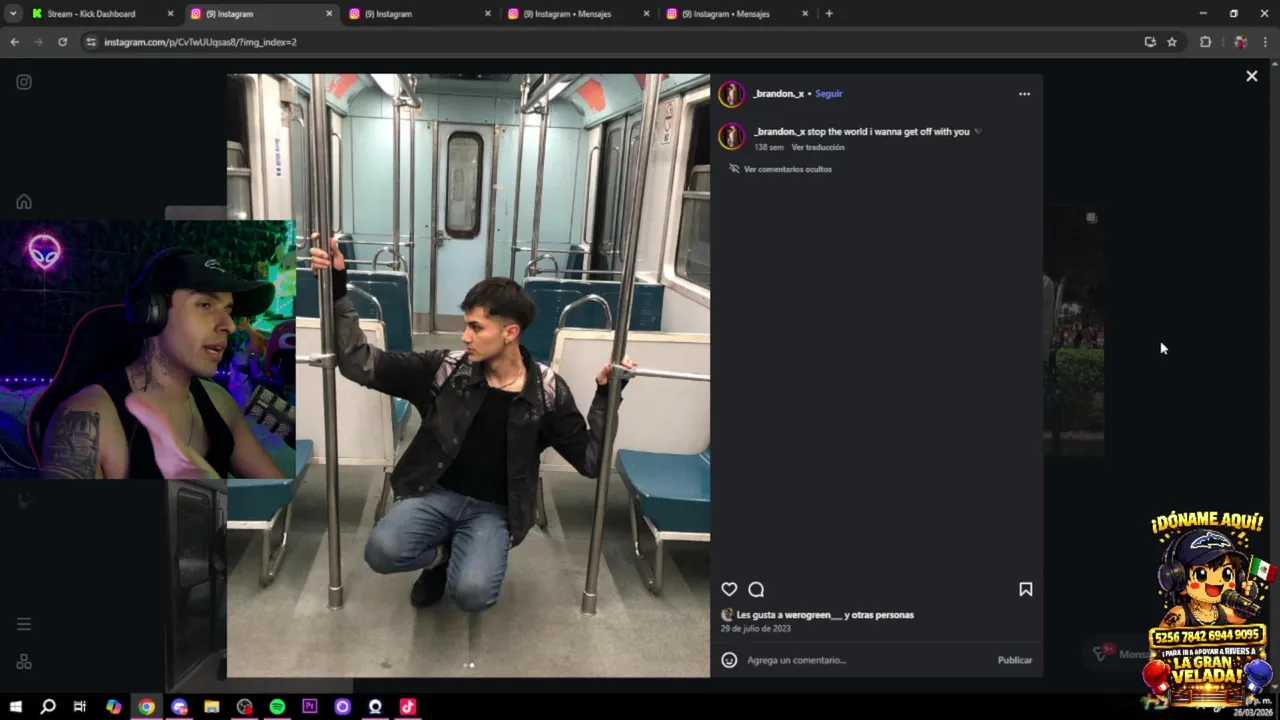Click the Instagram logo in sidebar

24,82
